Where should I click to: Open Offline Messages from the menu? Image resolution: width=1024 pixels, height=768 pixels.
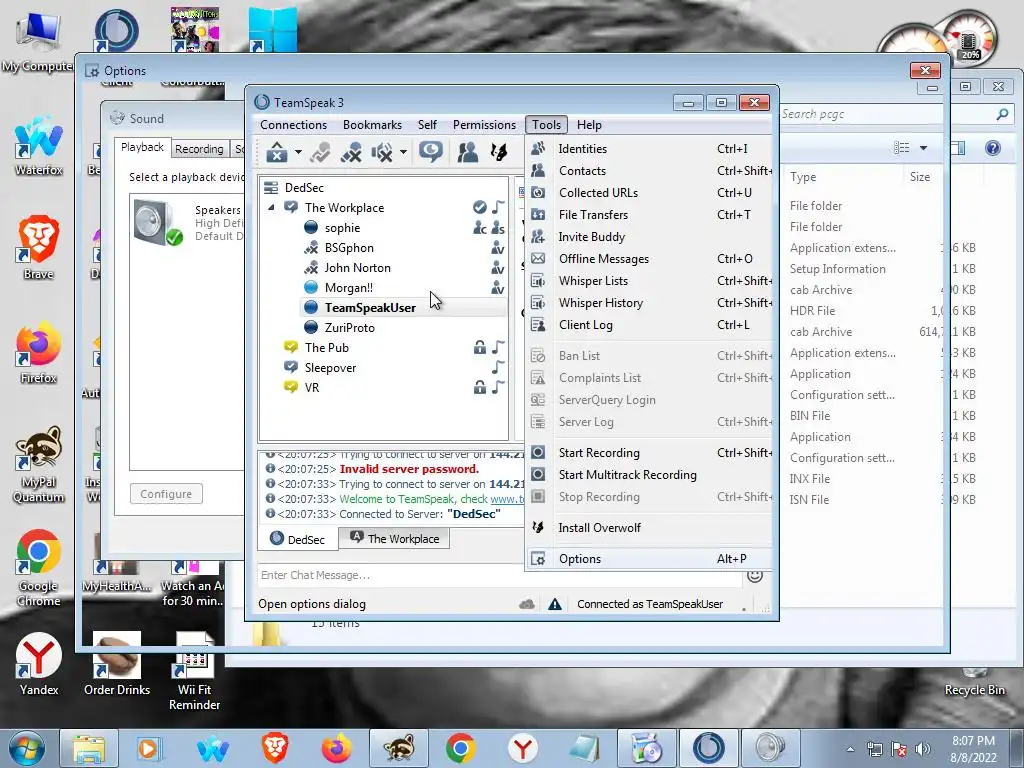point(649,259)
